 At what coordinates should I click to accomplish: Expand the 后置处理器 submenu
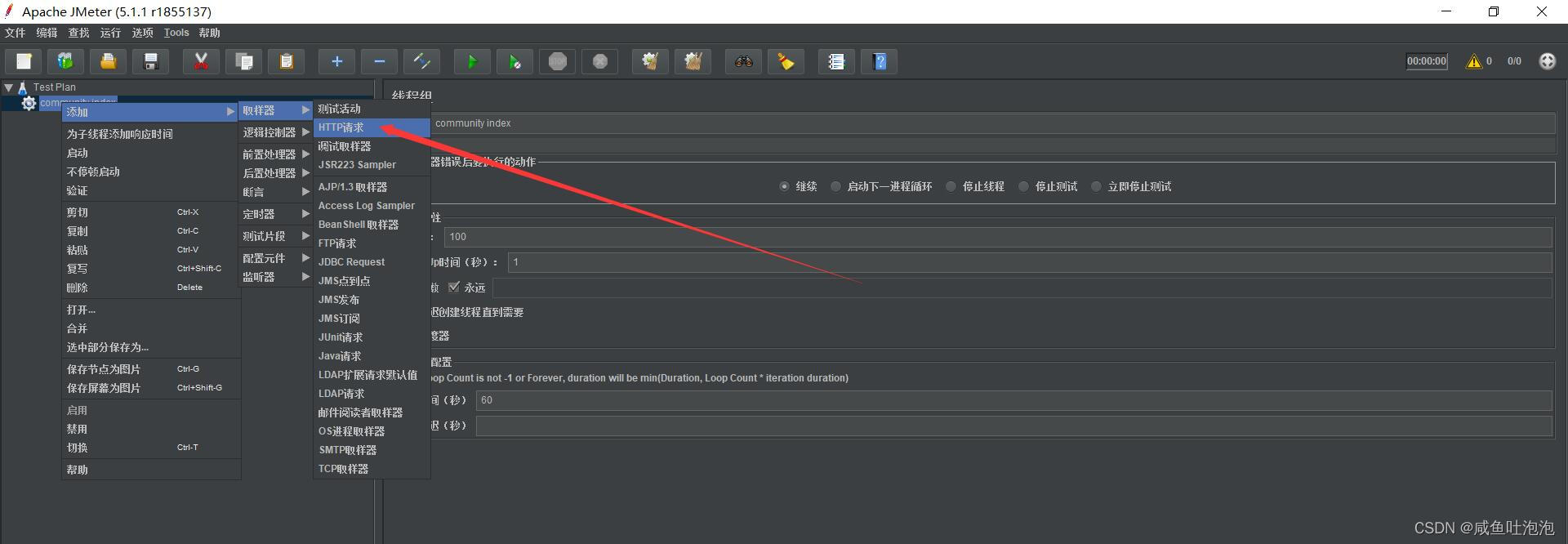tap(276, 173)
